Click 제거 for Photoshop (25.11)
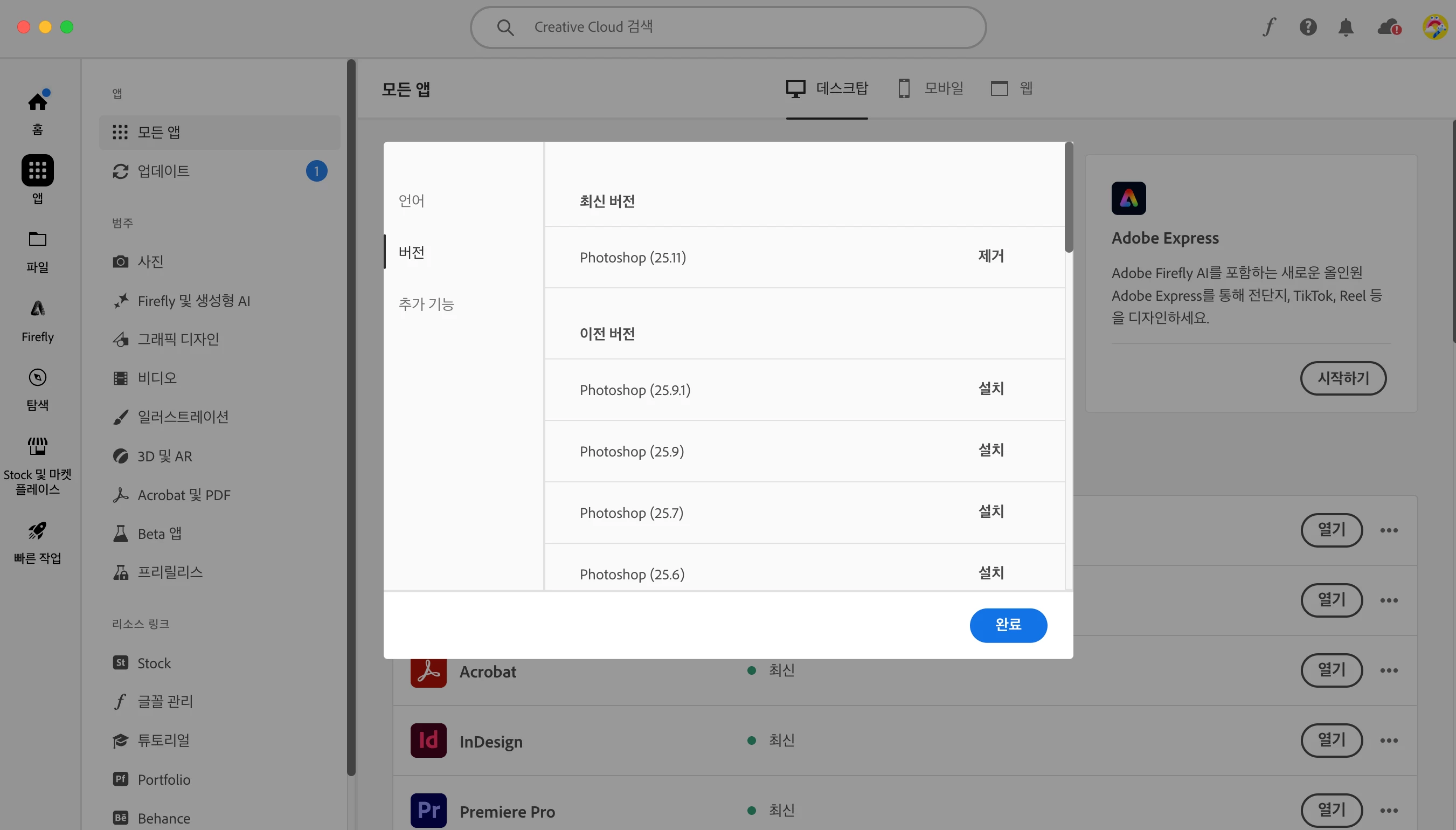 coord(990,256)
